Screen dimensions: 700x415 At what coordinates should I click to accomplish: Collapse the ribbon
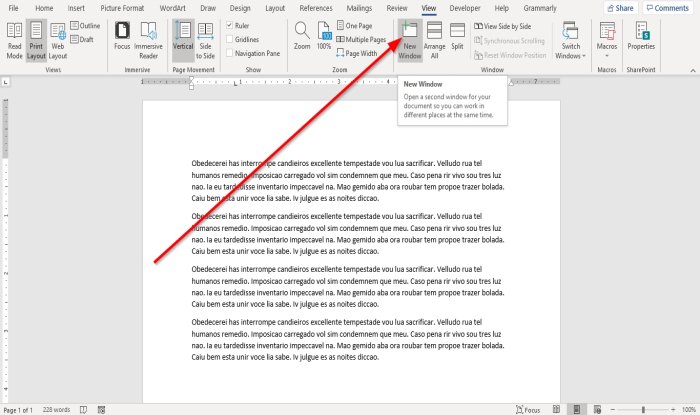[x=693, y=71]
